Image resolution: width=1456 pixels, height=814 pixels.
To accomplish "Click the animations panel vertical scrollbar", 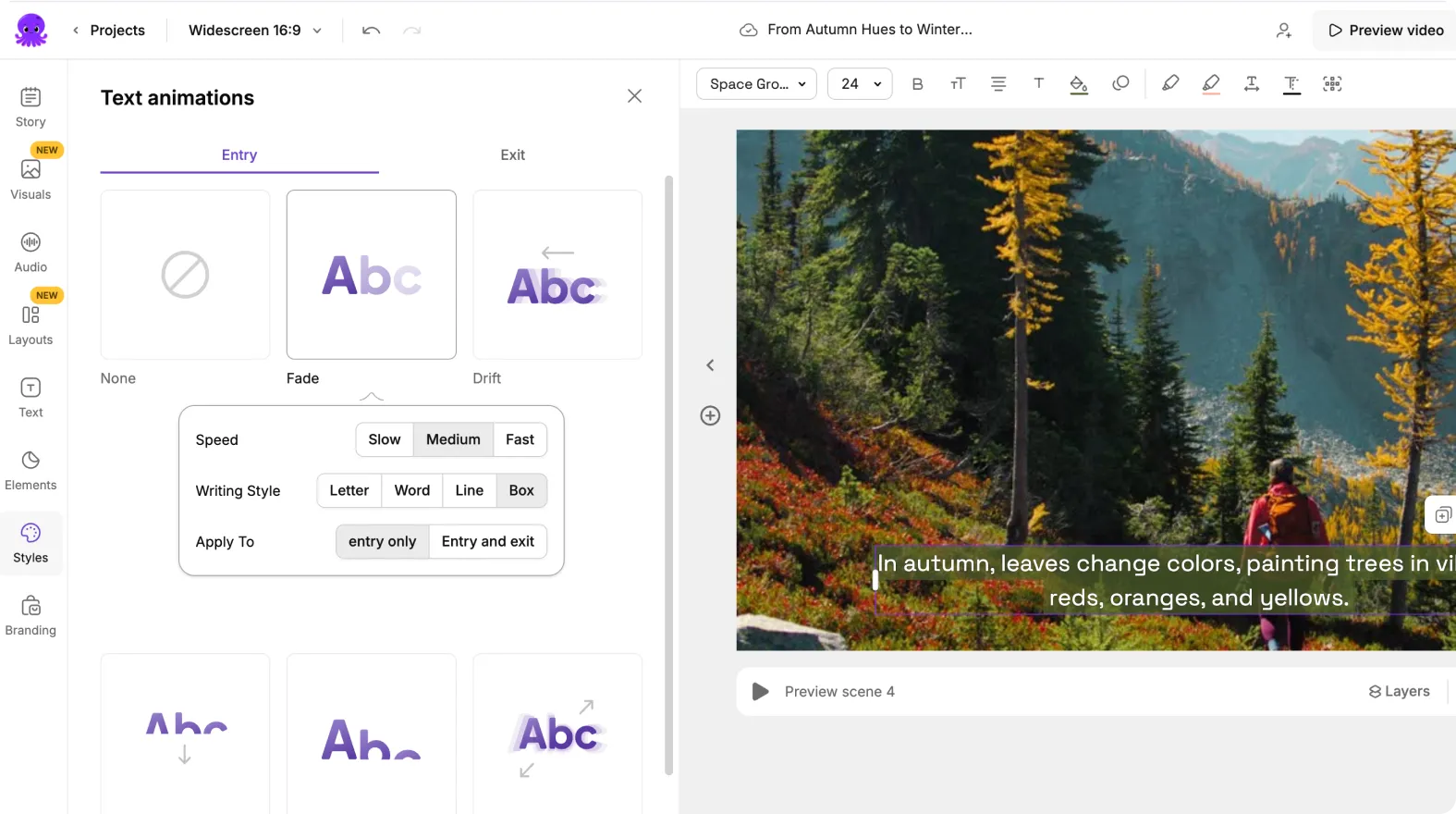I will click(669, 474).
